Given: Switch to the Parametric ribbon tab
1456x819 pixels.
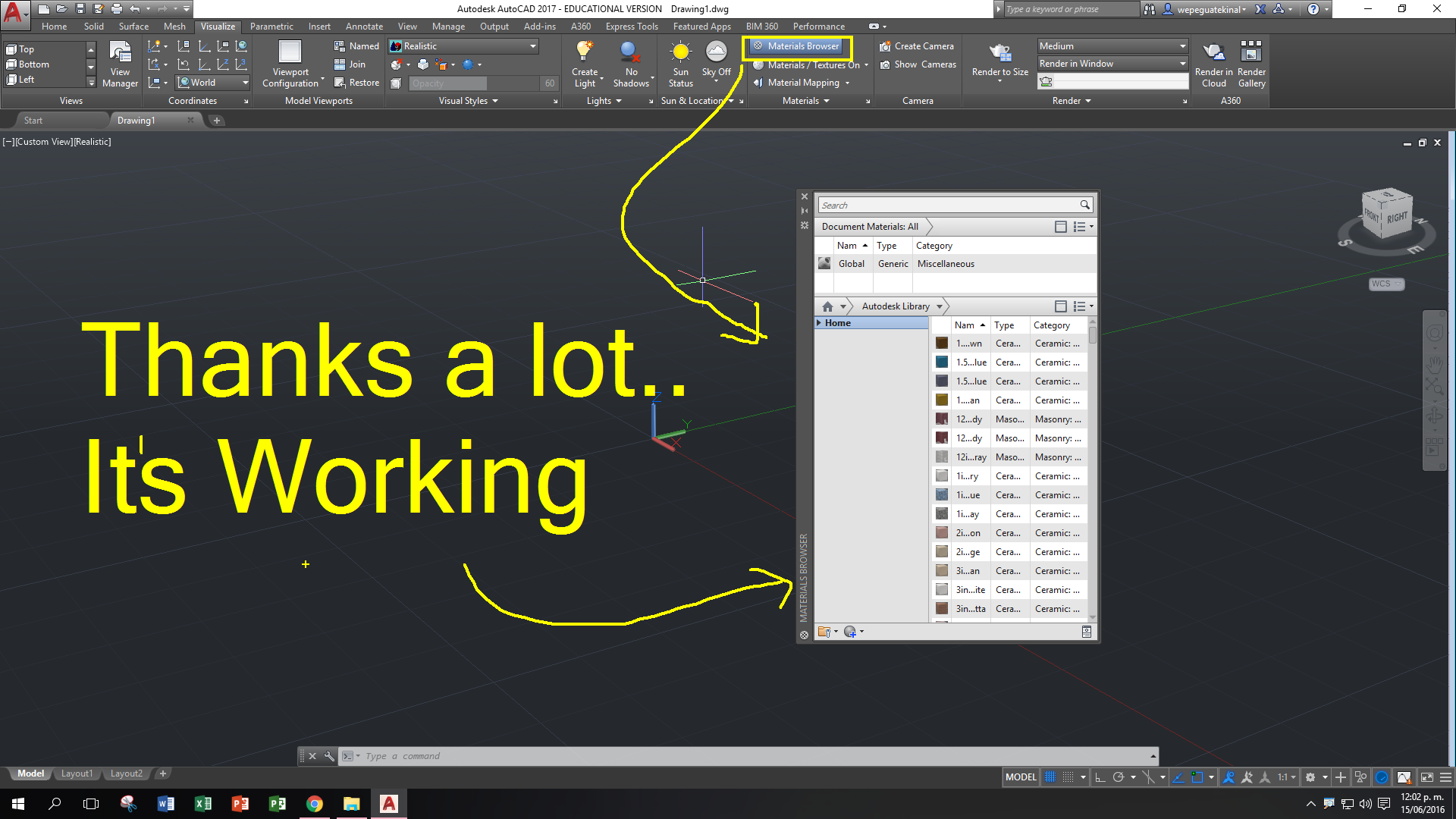Looking at the screenshot, I should pyautogui.click(x=271, y=26).
